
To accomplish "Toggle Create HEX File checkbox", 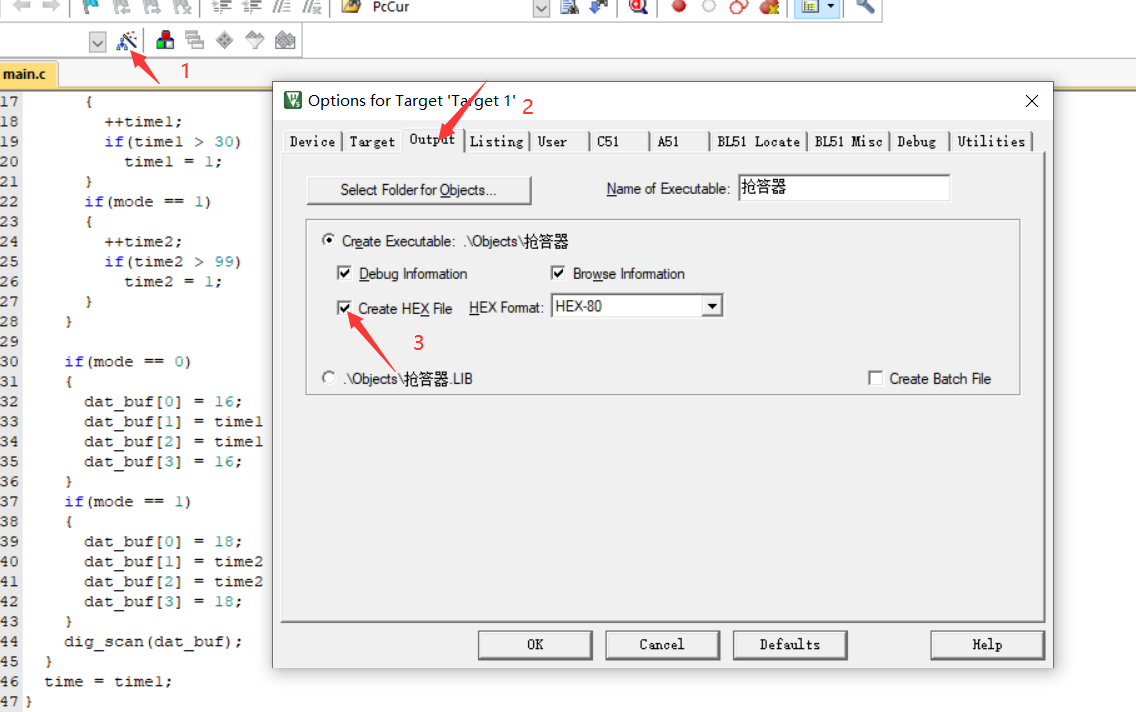I will (344, 308).
